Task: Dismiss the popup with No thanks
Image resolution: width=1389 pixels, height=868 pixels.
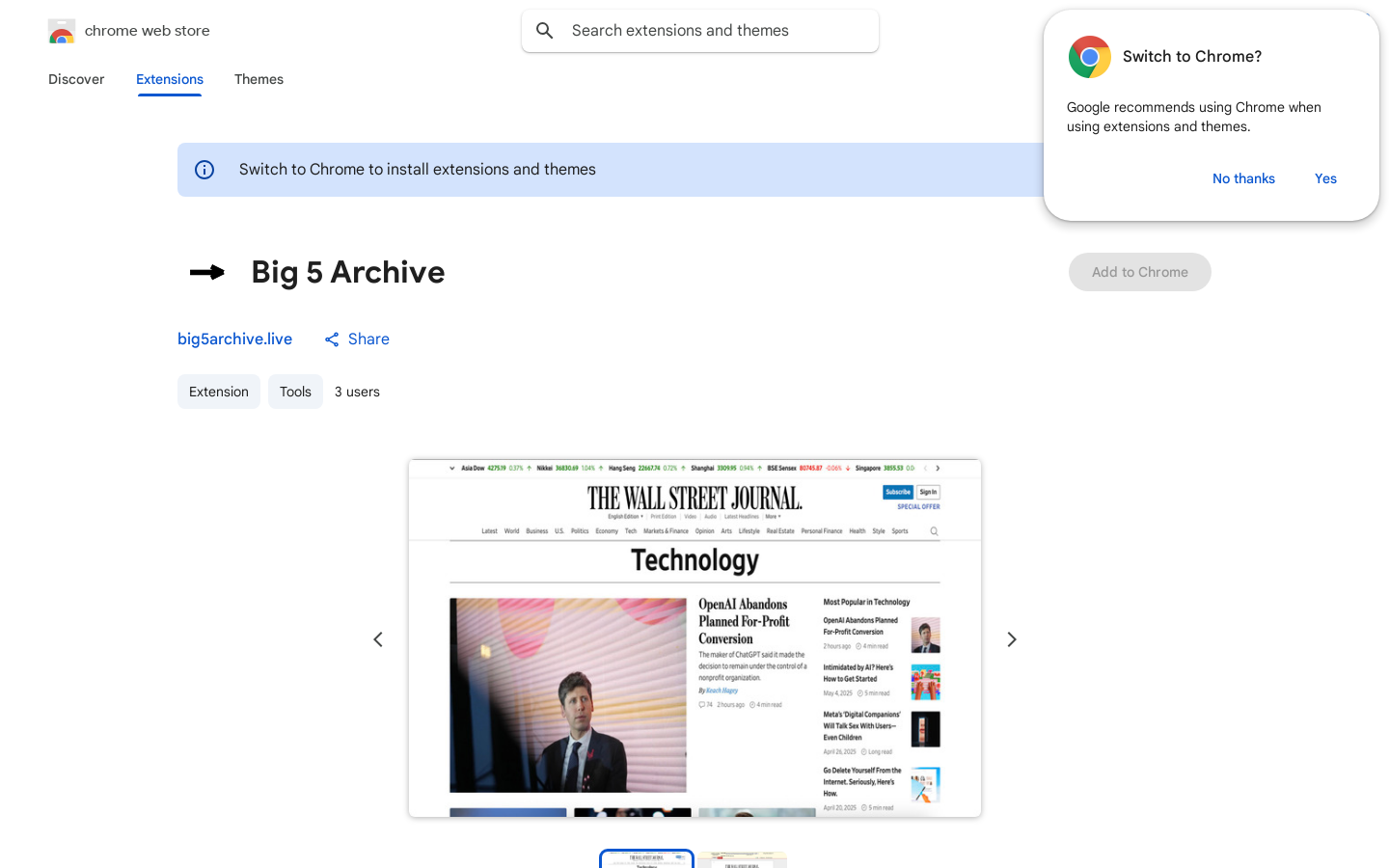Action: point(1243,178)
